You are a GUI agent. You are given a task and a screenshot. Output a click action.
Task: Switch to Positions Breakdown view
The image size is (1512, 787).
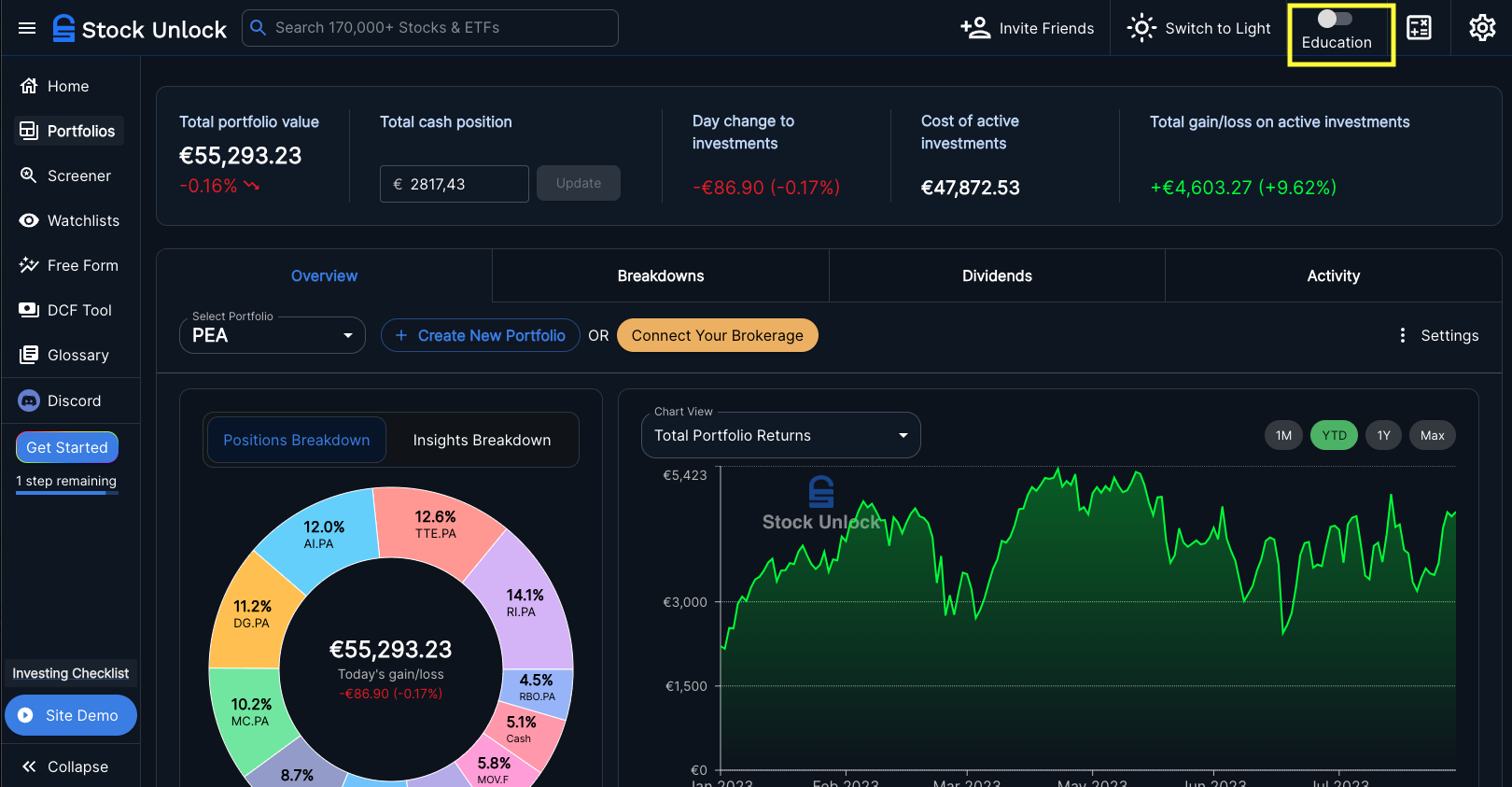297,440
